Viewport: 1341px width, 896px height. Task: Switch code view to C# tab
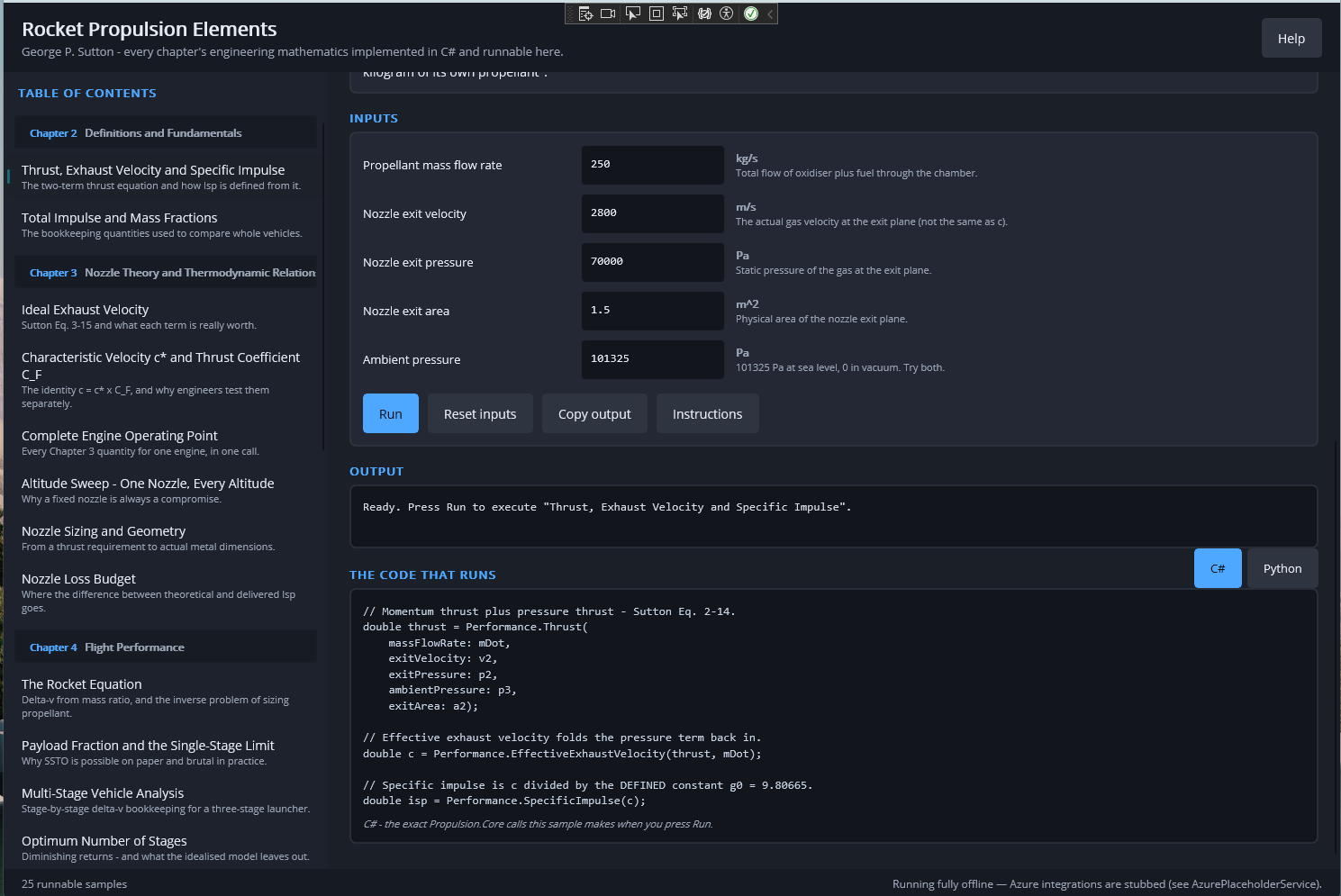pyautogui.click(x=1218, y=568)
